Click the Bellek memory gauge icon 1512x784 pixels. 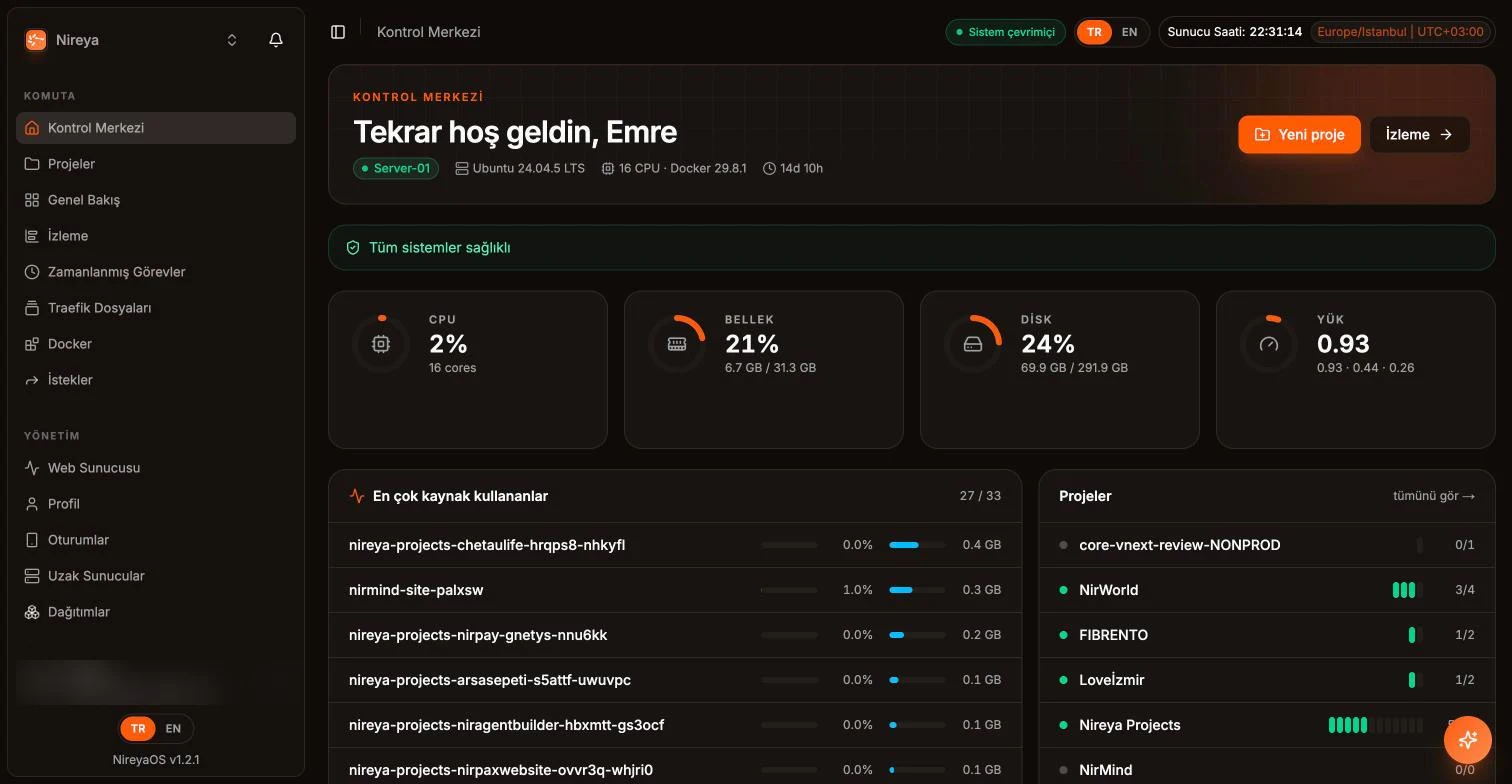click(677, 344)
